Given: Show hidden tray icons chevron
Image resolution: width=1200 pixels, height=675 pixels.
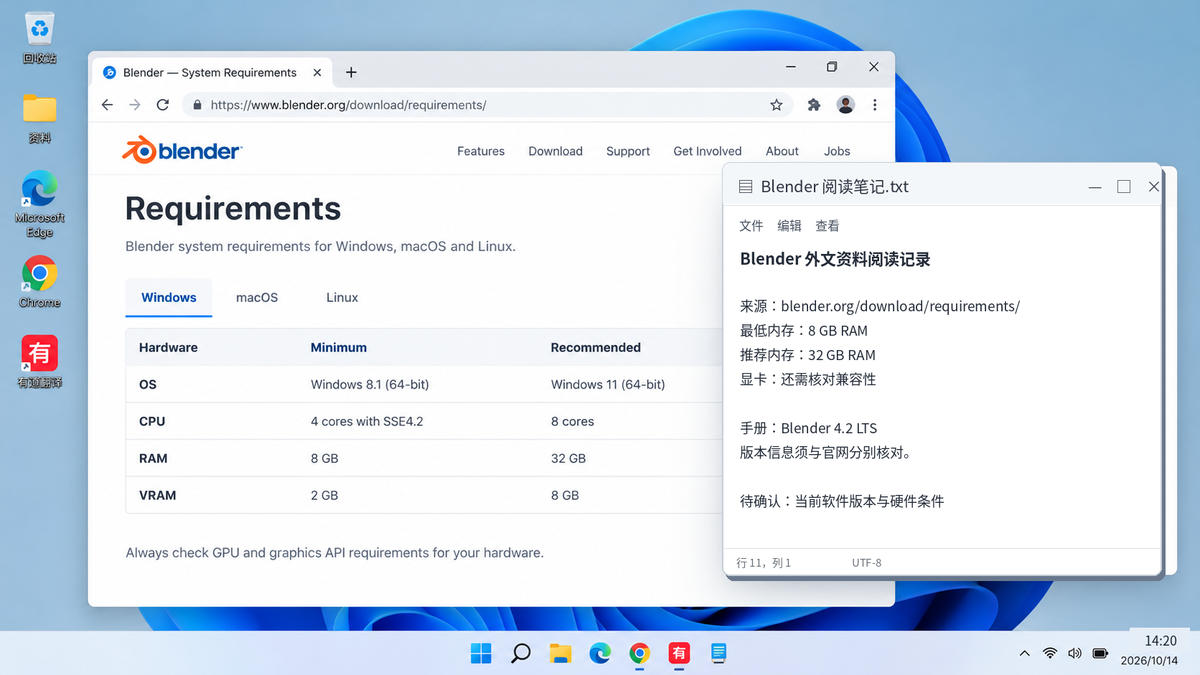Looking at the screenshot, I should [x=1024, y=653].
